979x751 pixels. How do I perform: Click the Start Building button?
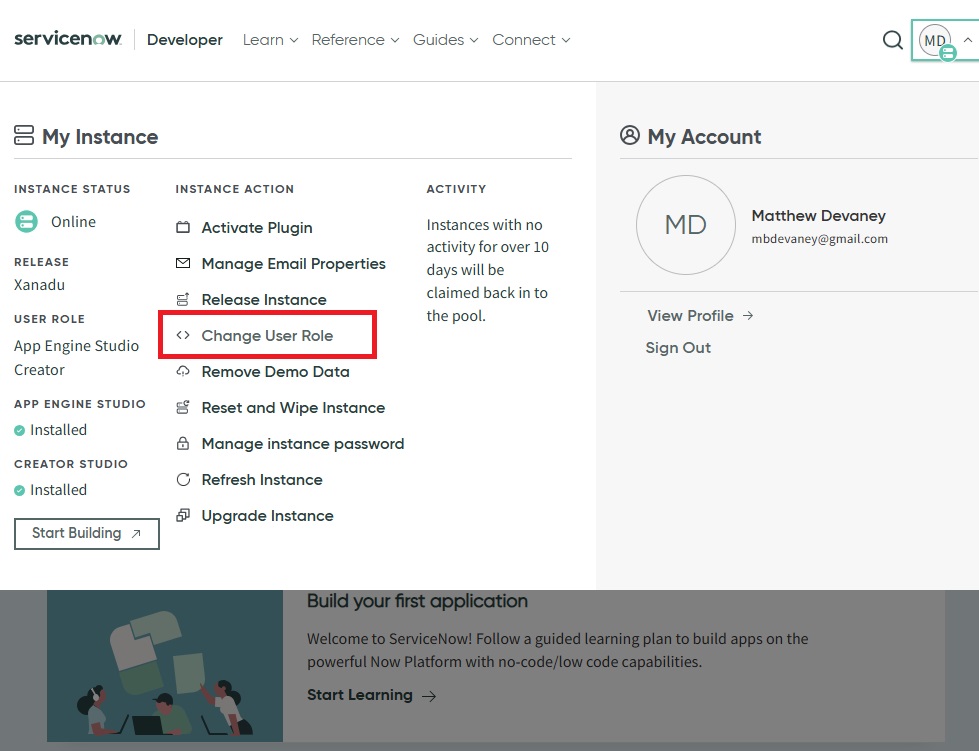87,534
